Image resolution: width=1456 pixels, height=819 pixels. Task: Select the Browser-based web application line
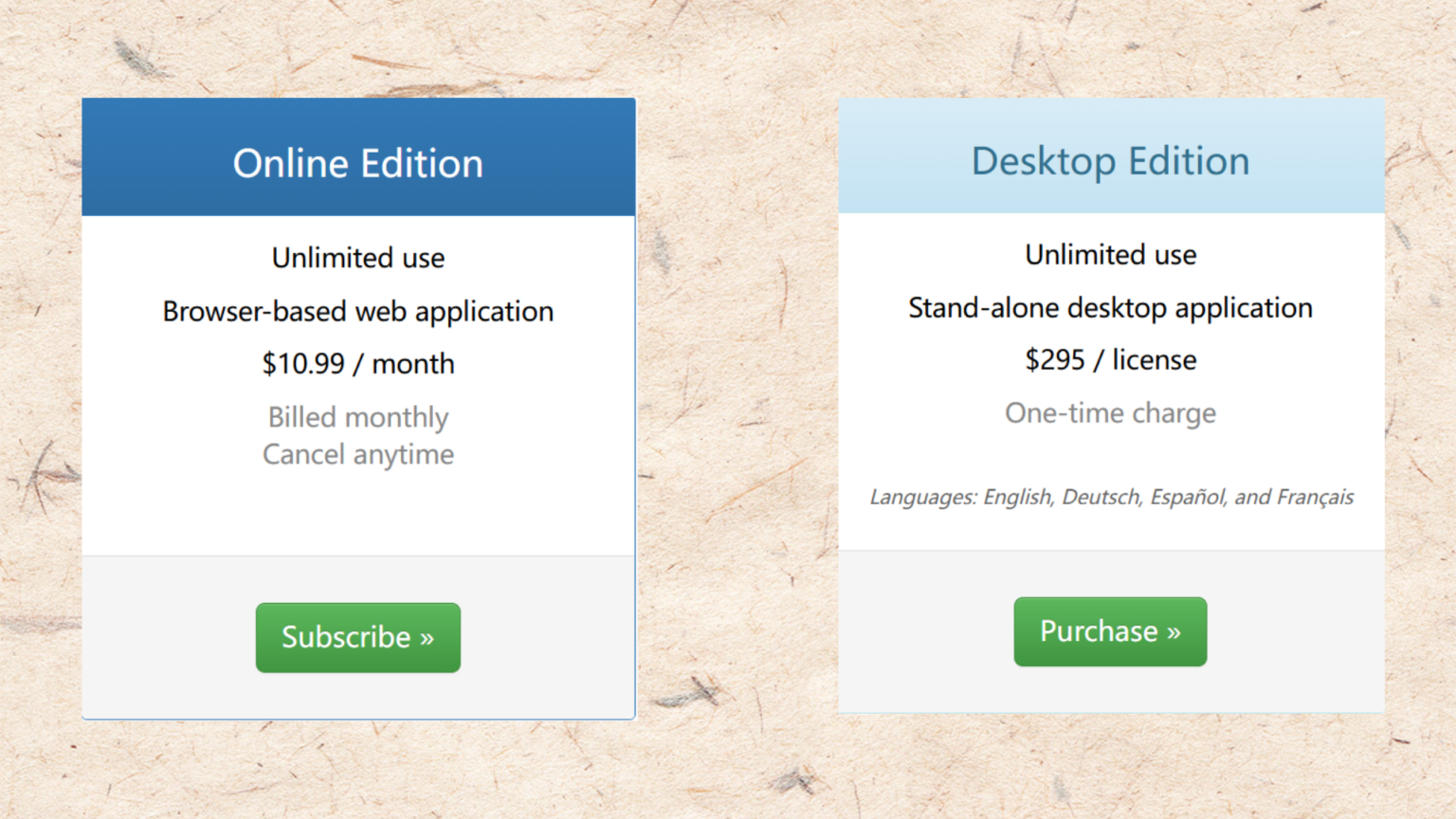coord(357,311)
